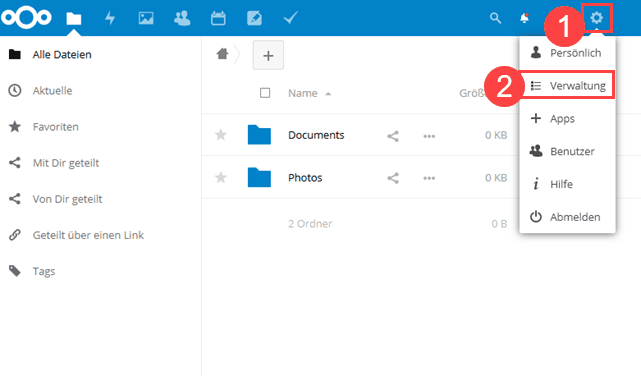Choose Persönlich from settings menu
This screenshot has height=376, width=641.
point(567,53)
